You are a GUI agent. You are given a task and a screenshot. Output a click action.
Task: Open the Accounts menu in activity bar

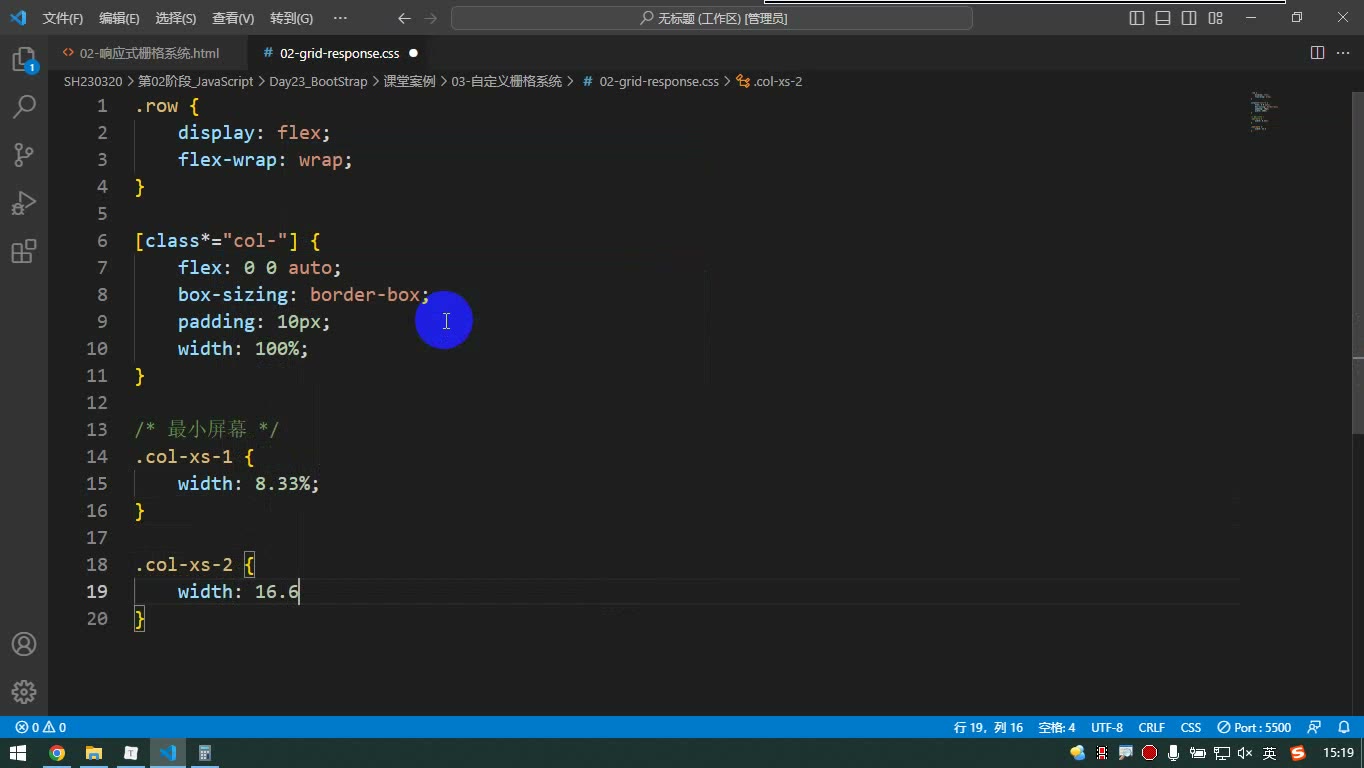(x=24, y=644)
